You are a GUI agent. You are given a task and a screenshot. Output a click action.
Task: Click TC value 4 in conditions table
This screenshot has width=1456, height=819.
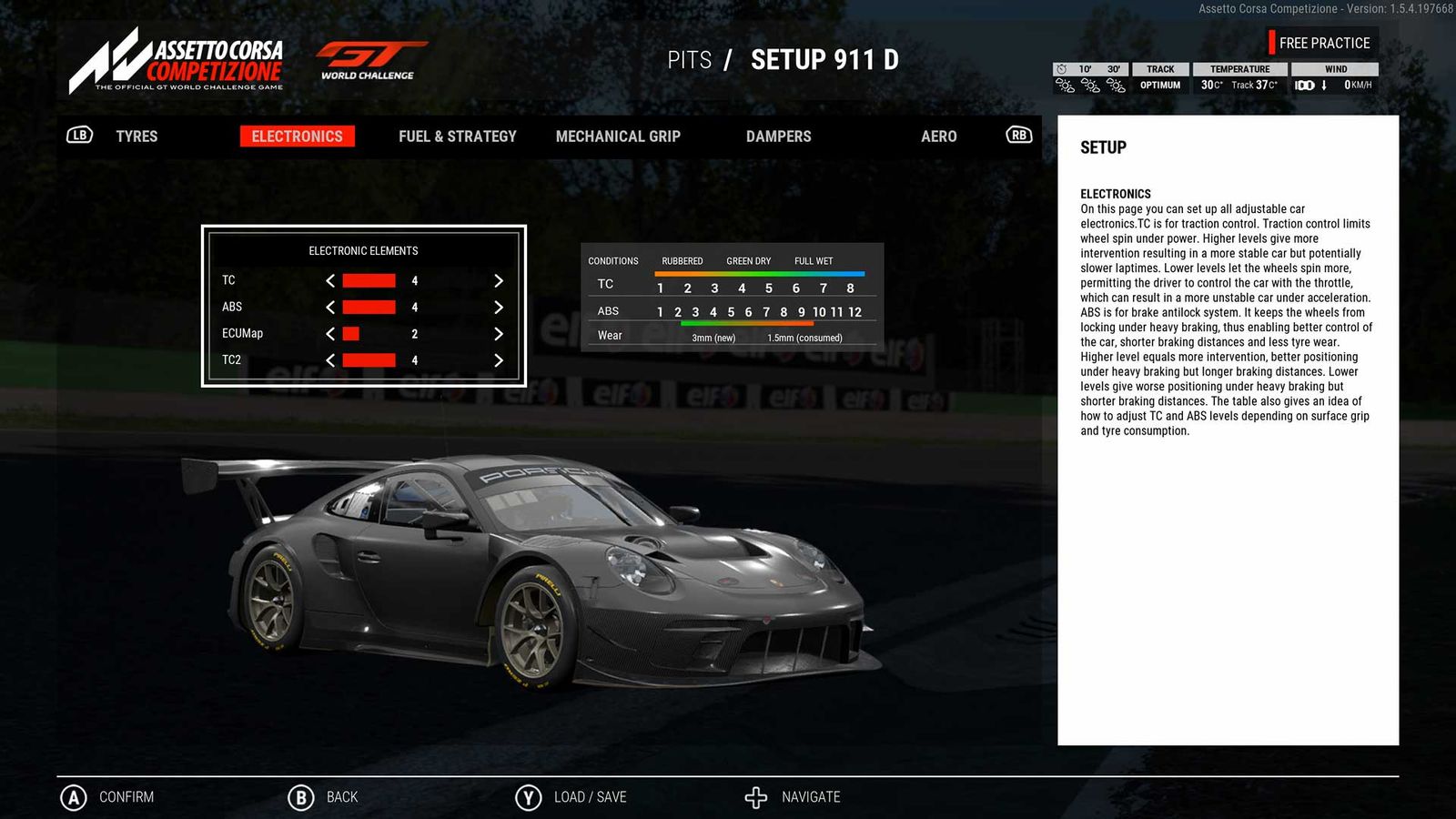click(742, 288)
